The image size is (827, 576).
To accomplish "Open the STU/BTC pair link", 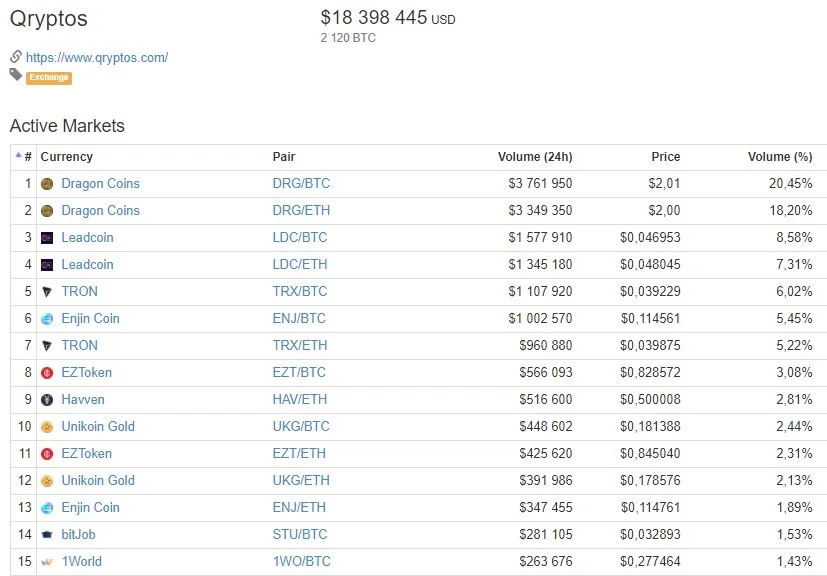I will point(300,534).
